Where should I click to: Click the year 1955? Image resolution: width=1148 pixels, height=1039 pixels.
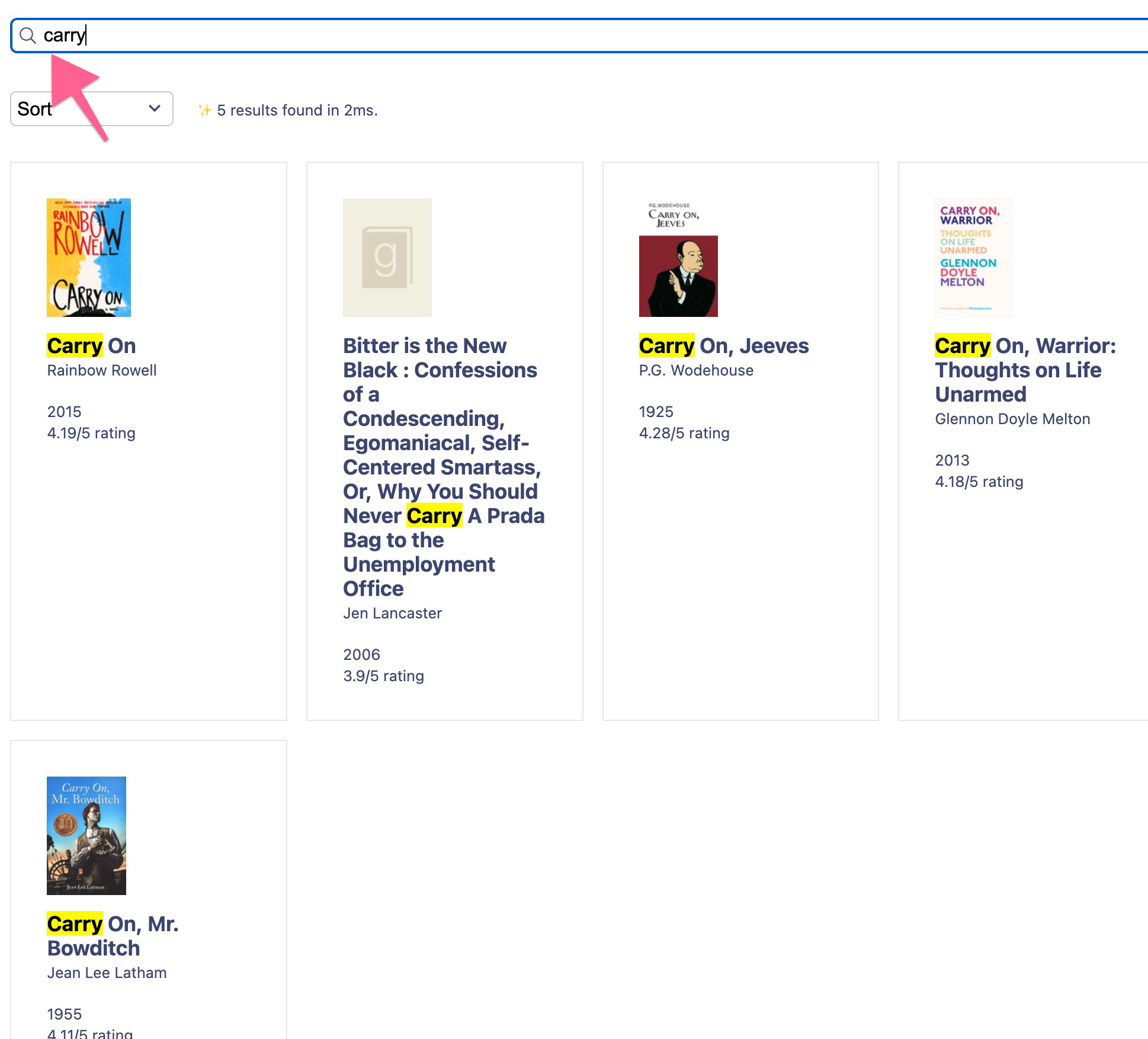pos(64,1014)
